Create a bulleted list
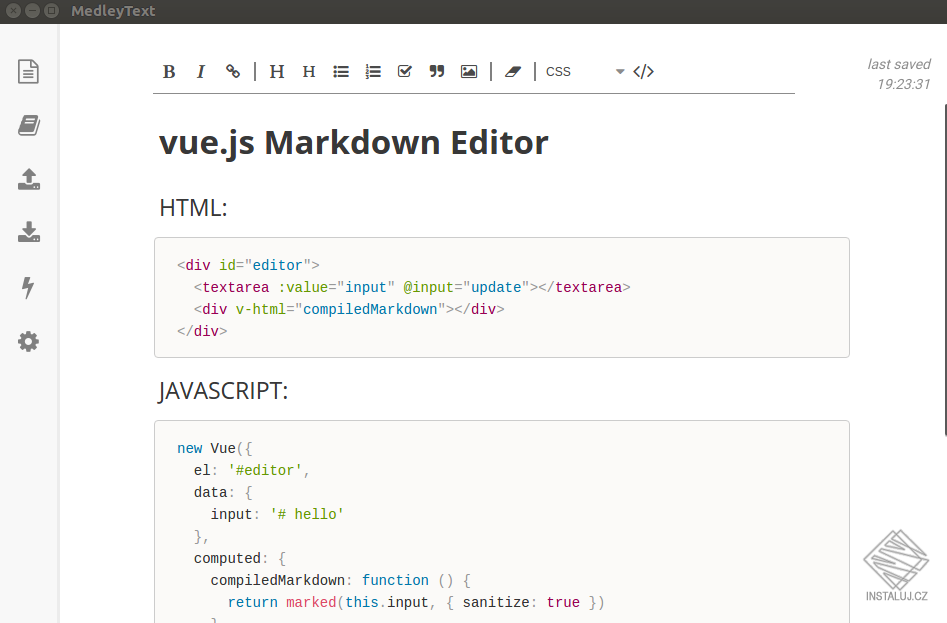This screenshot has width=947, height=623. click(x=341, y=72)
